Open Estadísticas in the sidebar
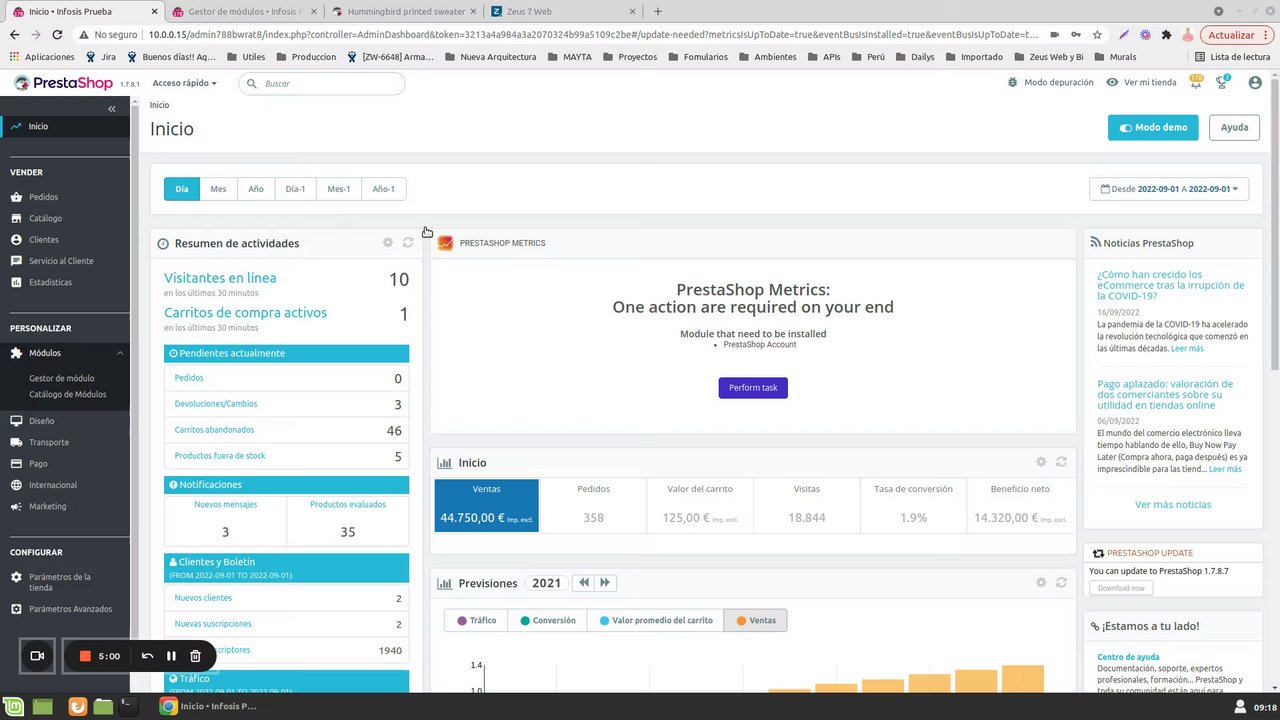1280x720 pixels. pyautogui.click(x=50, y=282)
